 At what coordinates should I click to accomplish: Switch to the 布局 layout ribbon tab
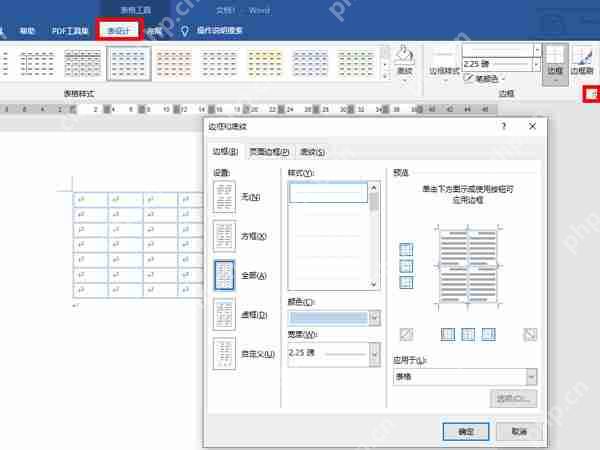[x=155, y=31]
